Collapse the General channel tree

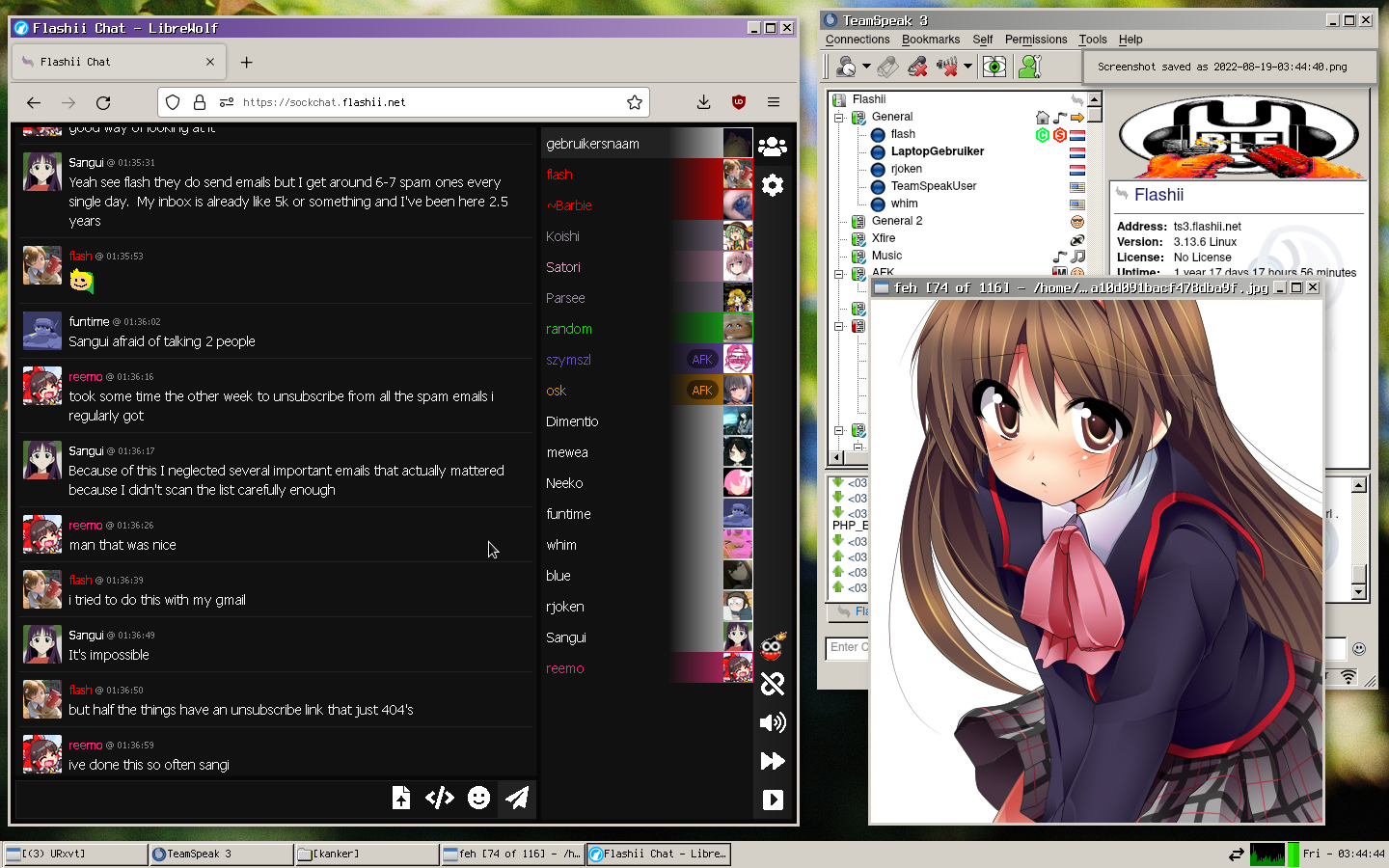(x=839, y=118)
